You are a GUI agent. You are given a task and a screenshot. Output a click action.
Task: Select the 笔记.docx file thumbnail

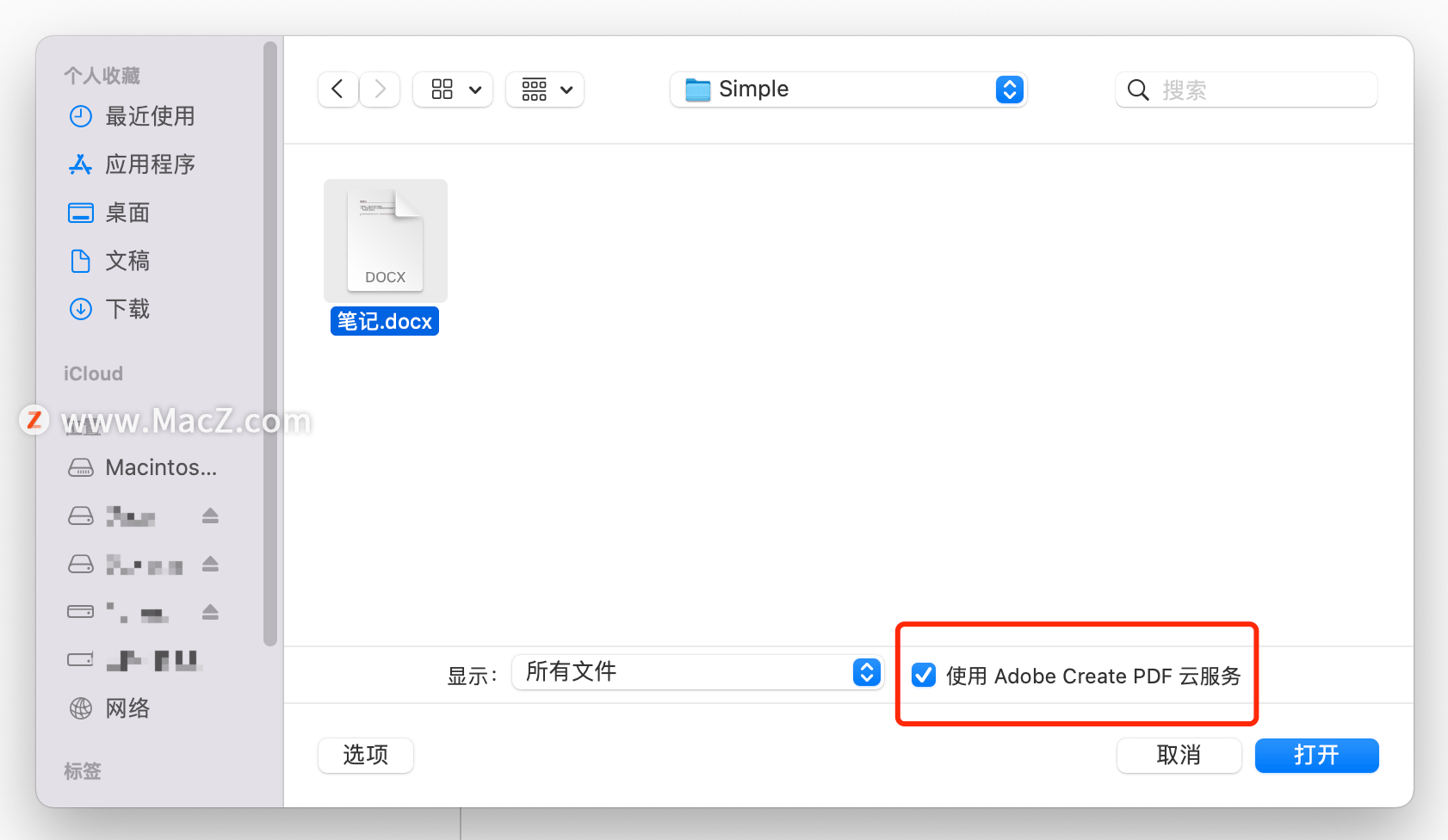point(386,240)
